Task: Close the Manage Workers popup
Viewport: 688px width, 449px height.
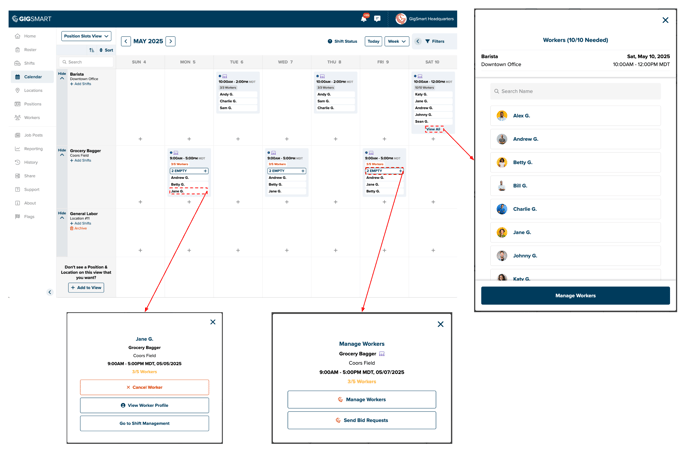Action: click(441, 324)
